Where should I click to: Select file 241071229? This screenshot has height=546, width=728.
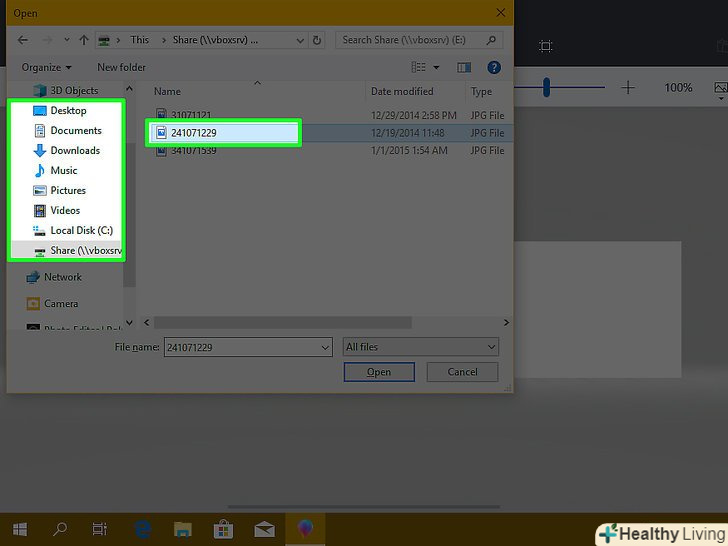pos(194,133)
